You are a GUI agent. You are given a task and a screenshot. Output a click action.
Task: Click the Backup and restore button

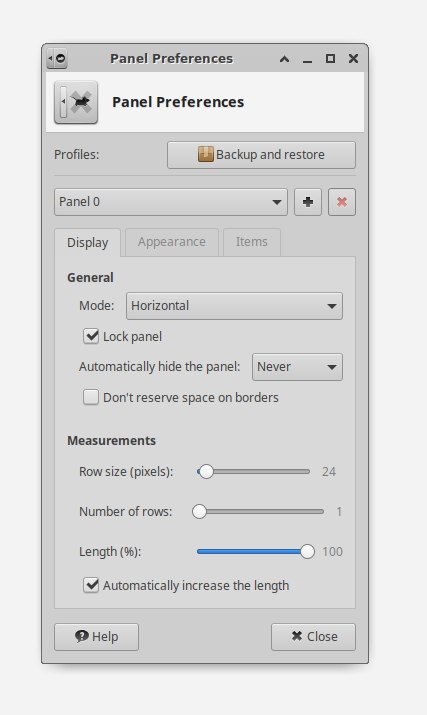pyautogui.click(x=261, y=155)
